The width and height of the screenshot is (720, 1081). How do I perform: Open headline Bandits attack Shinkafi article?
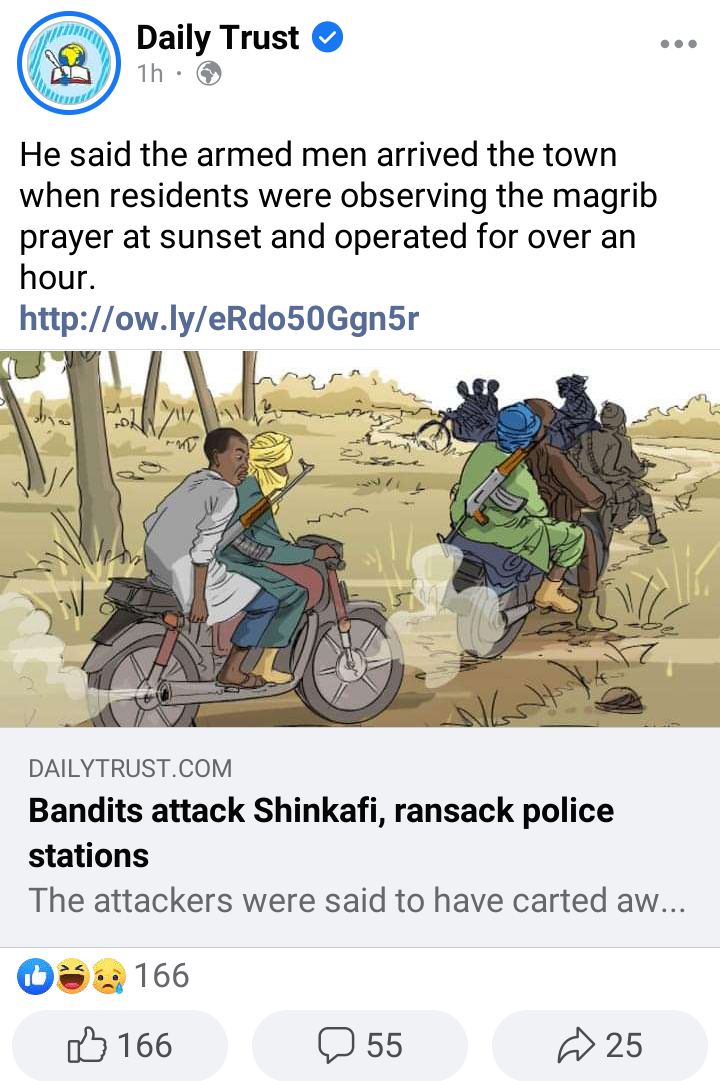click(321, 833)
